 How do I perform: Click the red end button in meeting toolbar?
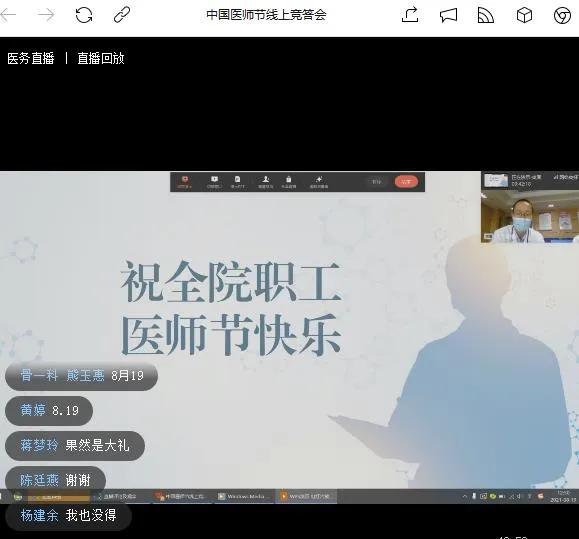(406, 182)
